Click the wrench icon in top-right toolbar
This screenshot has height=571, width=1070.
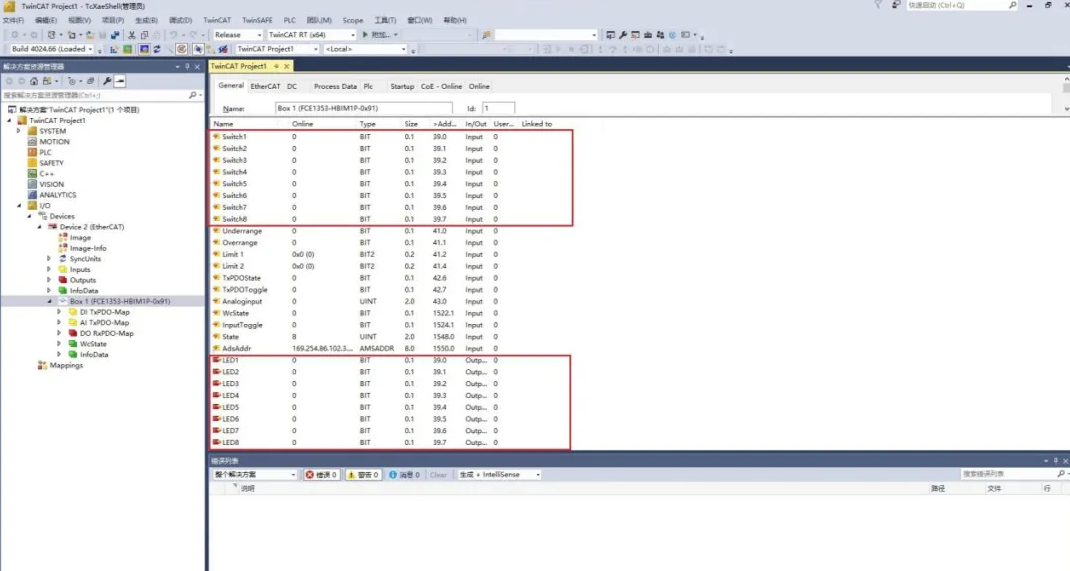click(x=622, y=35)
